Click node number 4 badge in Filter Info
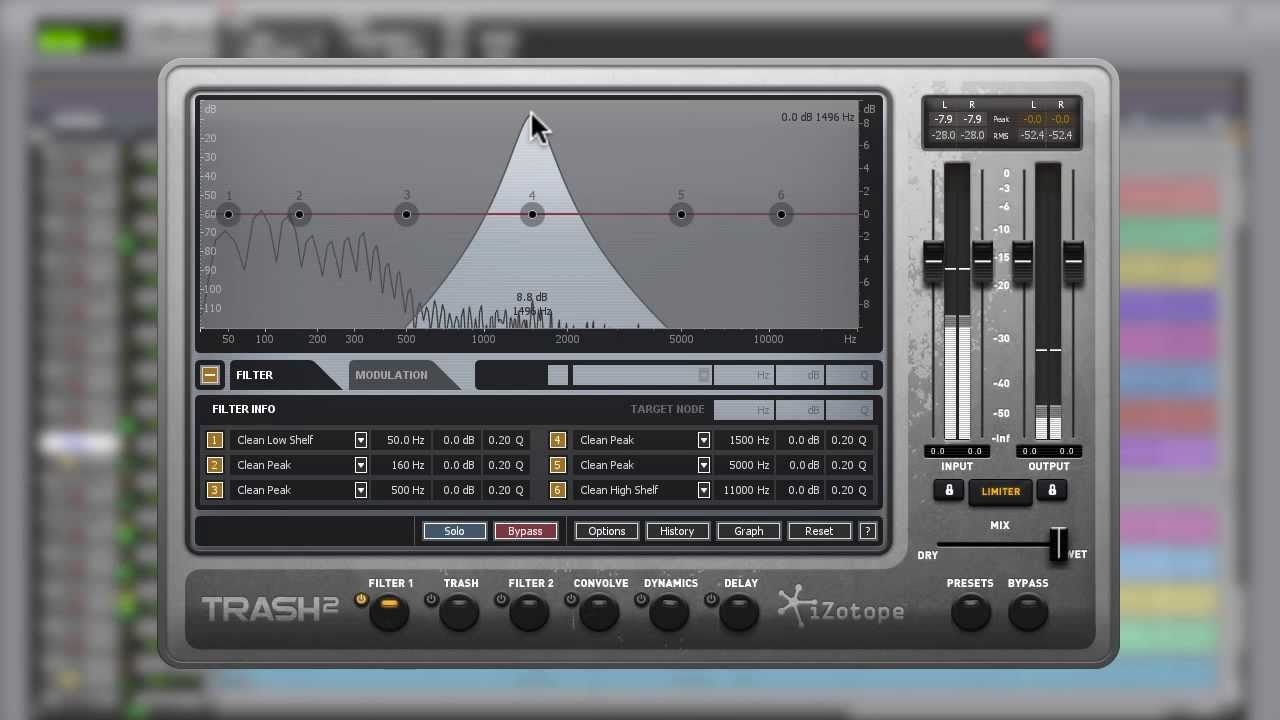 557,440
